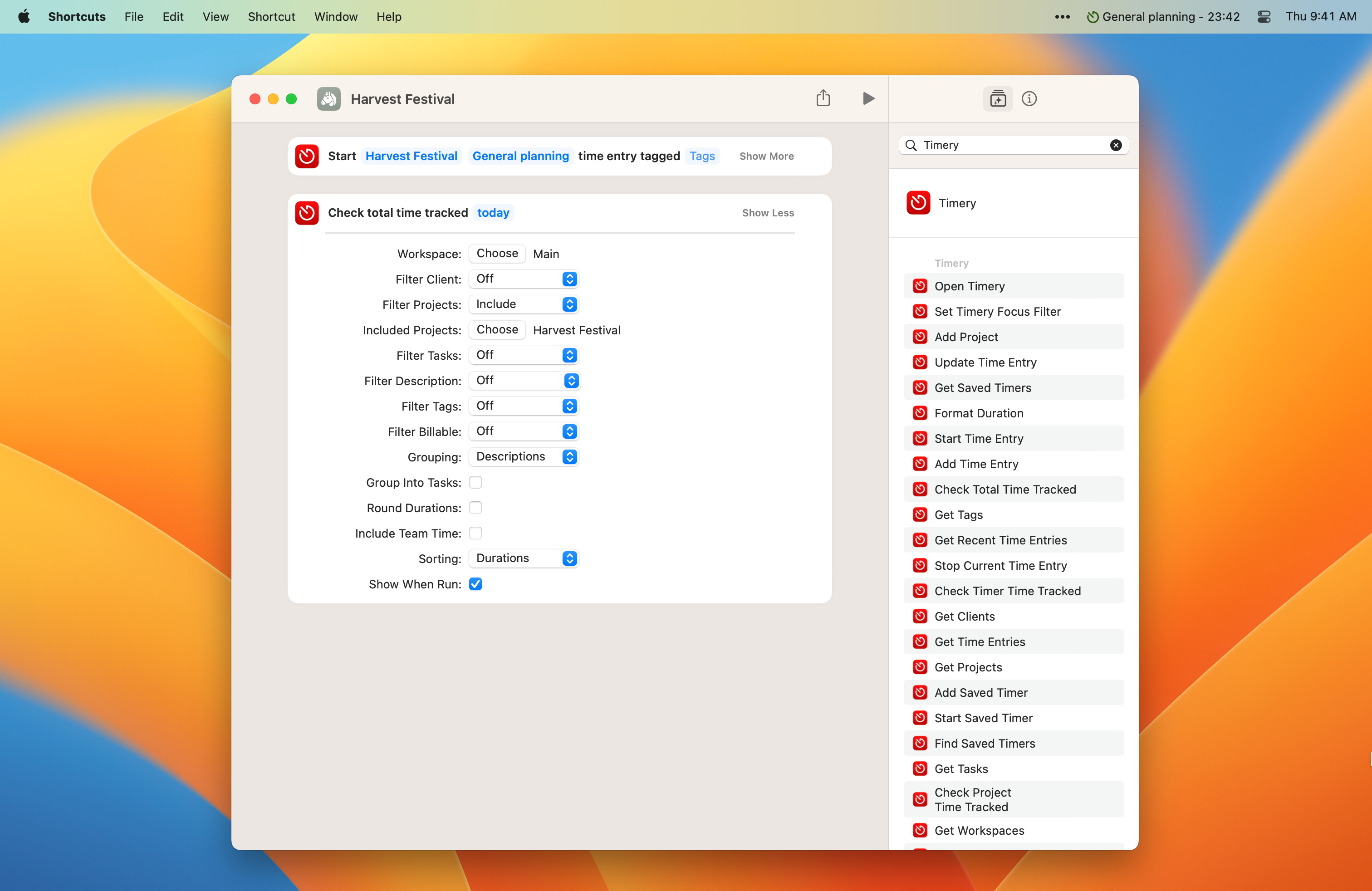Viewport: 1372px width, 891px height.
Task: Click Timery timer status in menu bar
Action: 1162,16
